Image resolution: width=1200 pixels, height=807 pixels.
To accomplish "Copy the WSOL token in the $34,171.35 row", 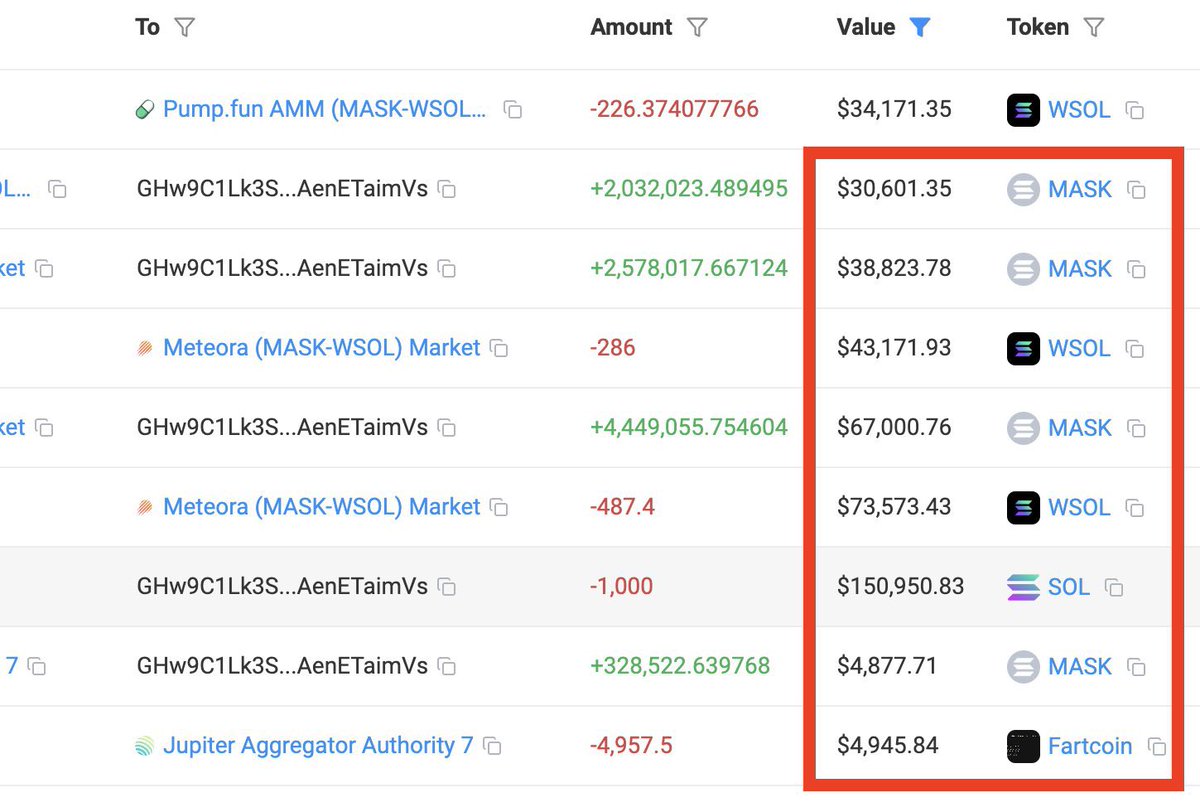I will [x=1135, y=110].
